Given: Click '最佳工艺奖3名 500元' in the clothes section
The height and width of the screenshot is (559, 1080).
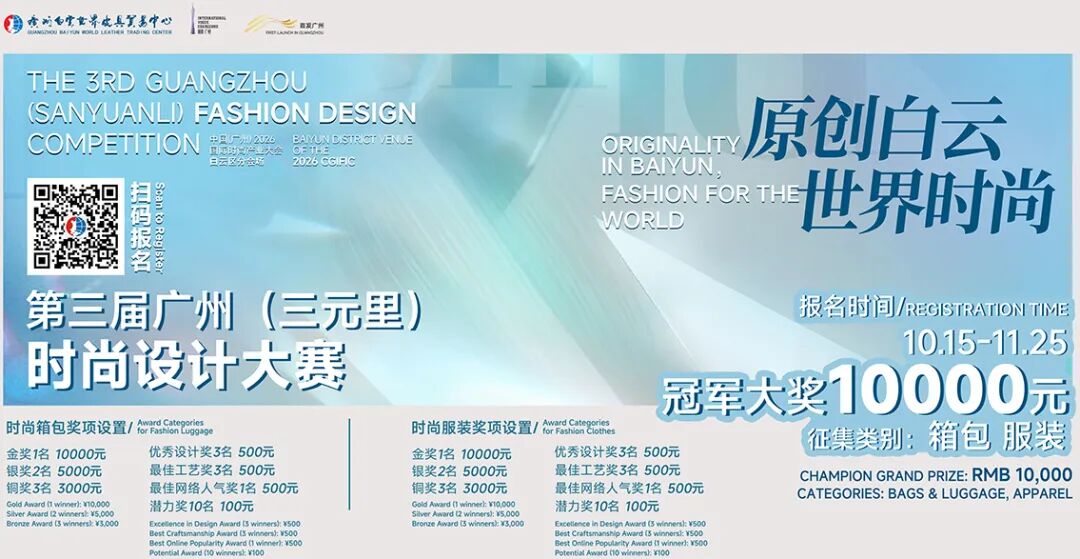Looking at the screenshot, I should 617,471.
